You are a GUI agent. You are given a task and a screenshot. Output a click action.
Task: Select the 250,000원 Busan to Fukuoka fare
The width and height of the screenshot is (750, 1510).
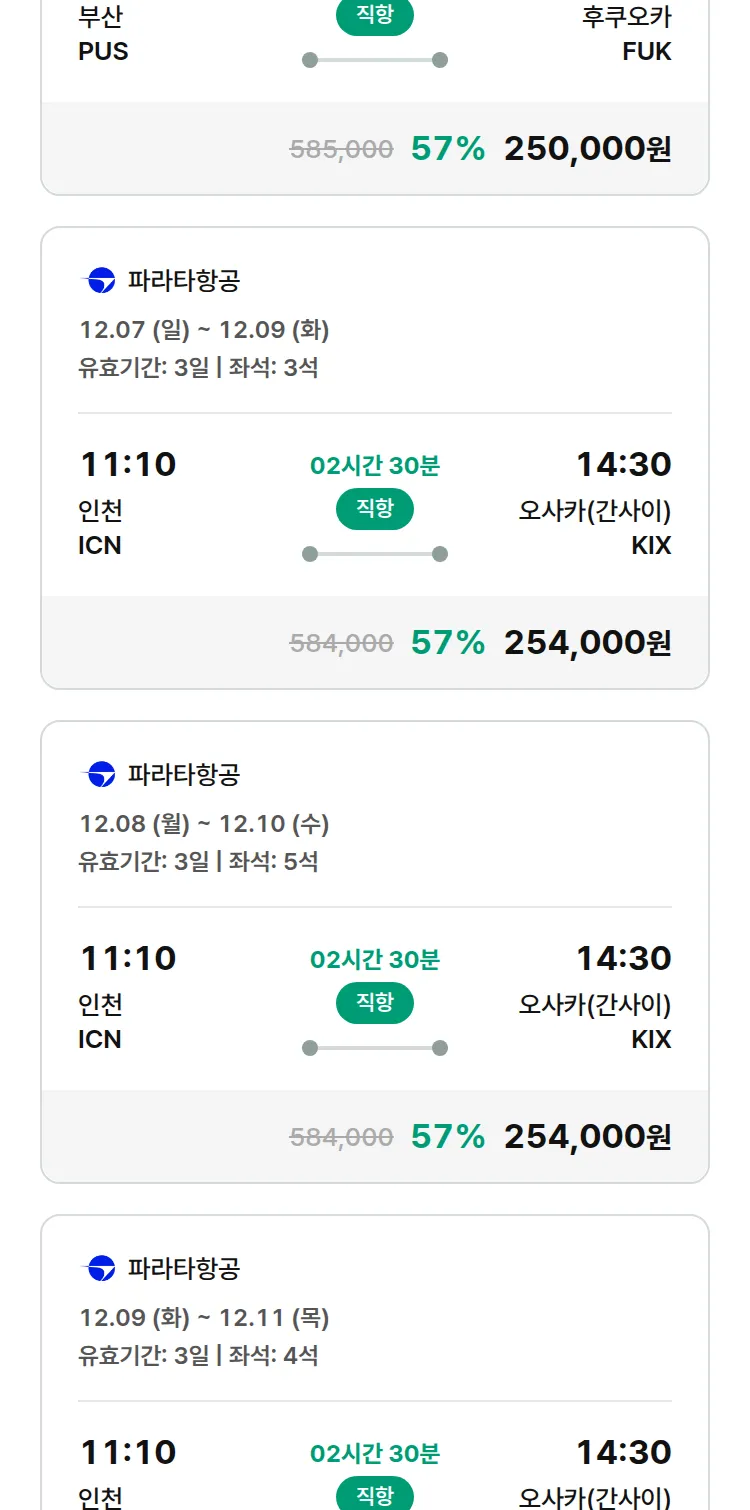(x=587, y=149)
